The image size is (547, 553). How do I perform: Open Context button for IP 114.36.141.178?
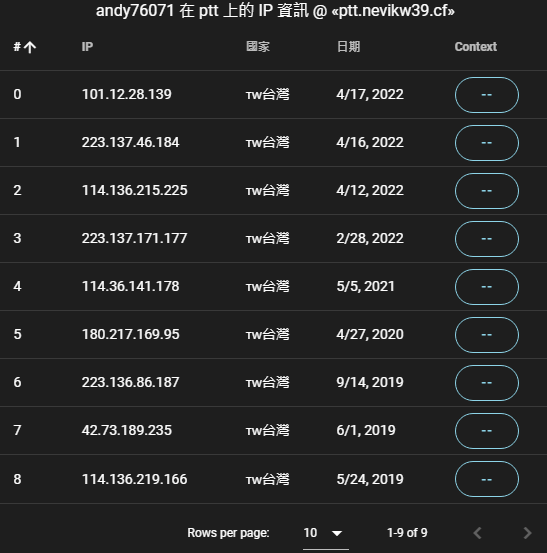pyautogui.click(x=487, y=287)
